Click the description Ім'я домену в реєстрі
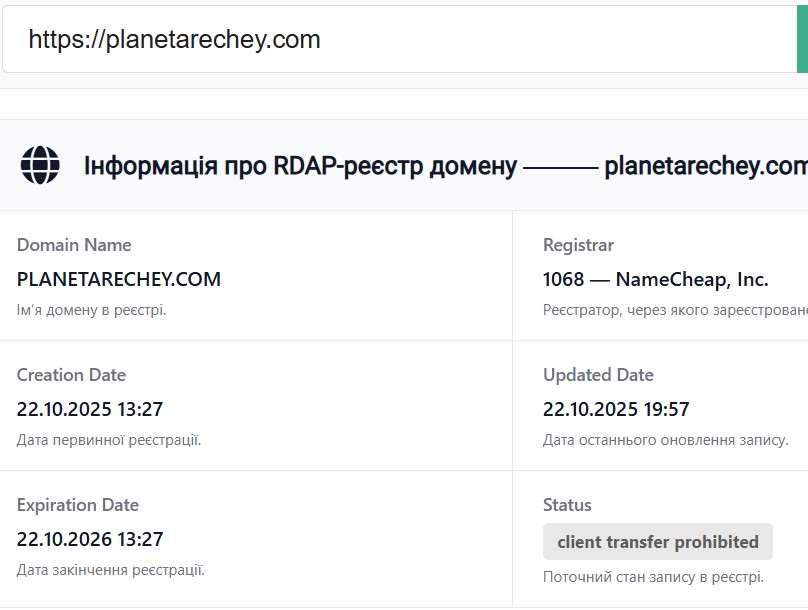808x610 pixels. coord(91,310)
